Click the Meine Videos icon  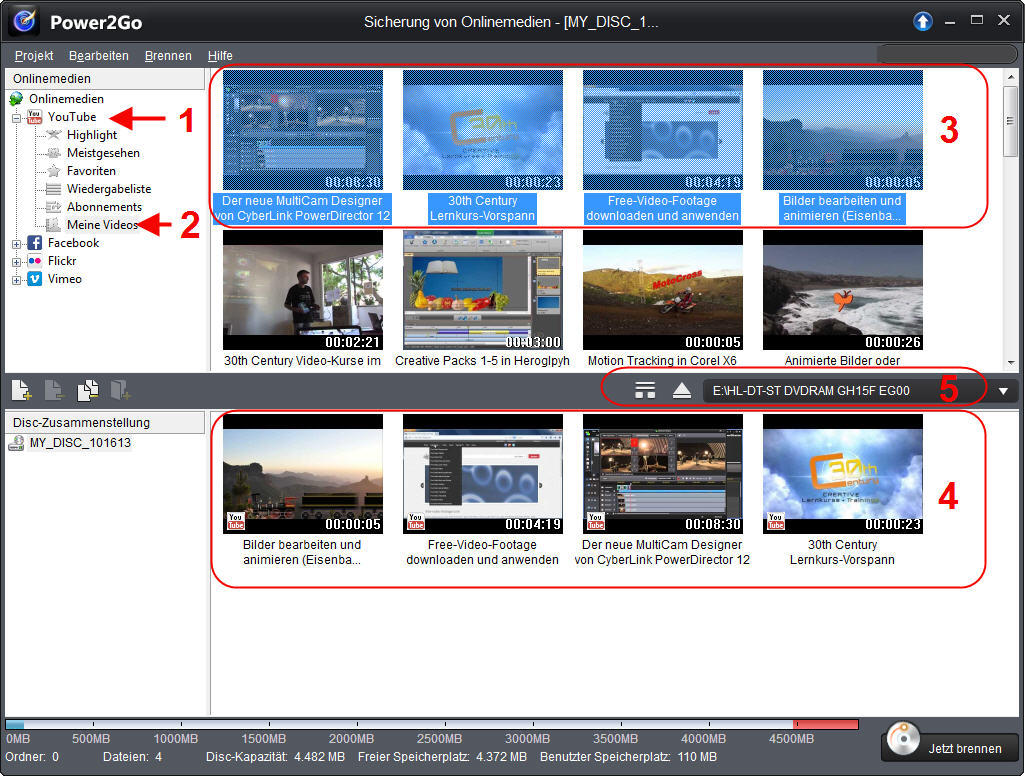coord(54,225)
